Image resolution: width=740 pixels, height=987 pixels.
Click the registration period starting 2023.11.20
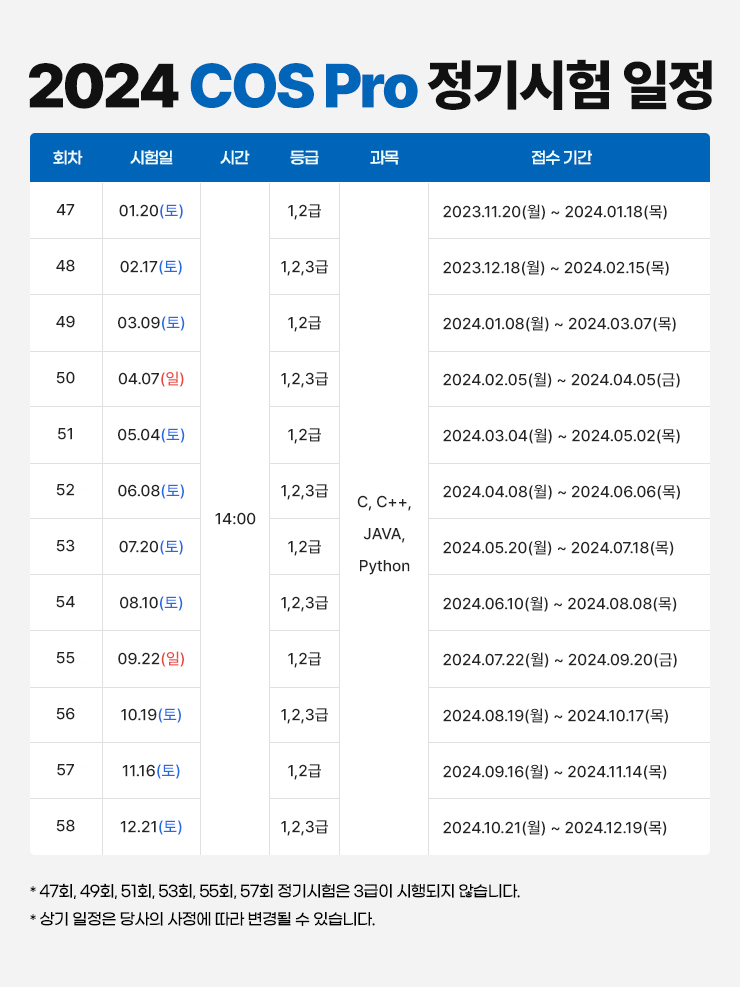pos(555,211)
